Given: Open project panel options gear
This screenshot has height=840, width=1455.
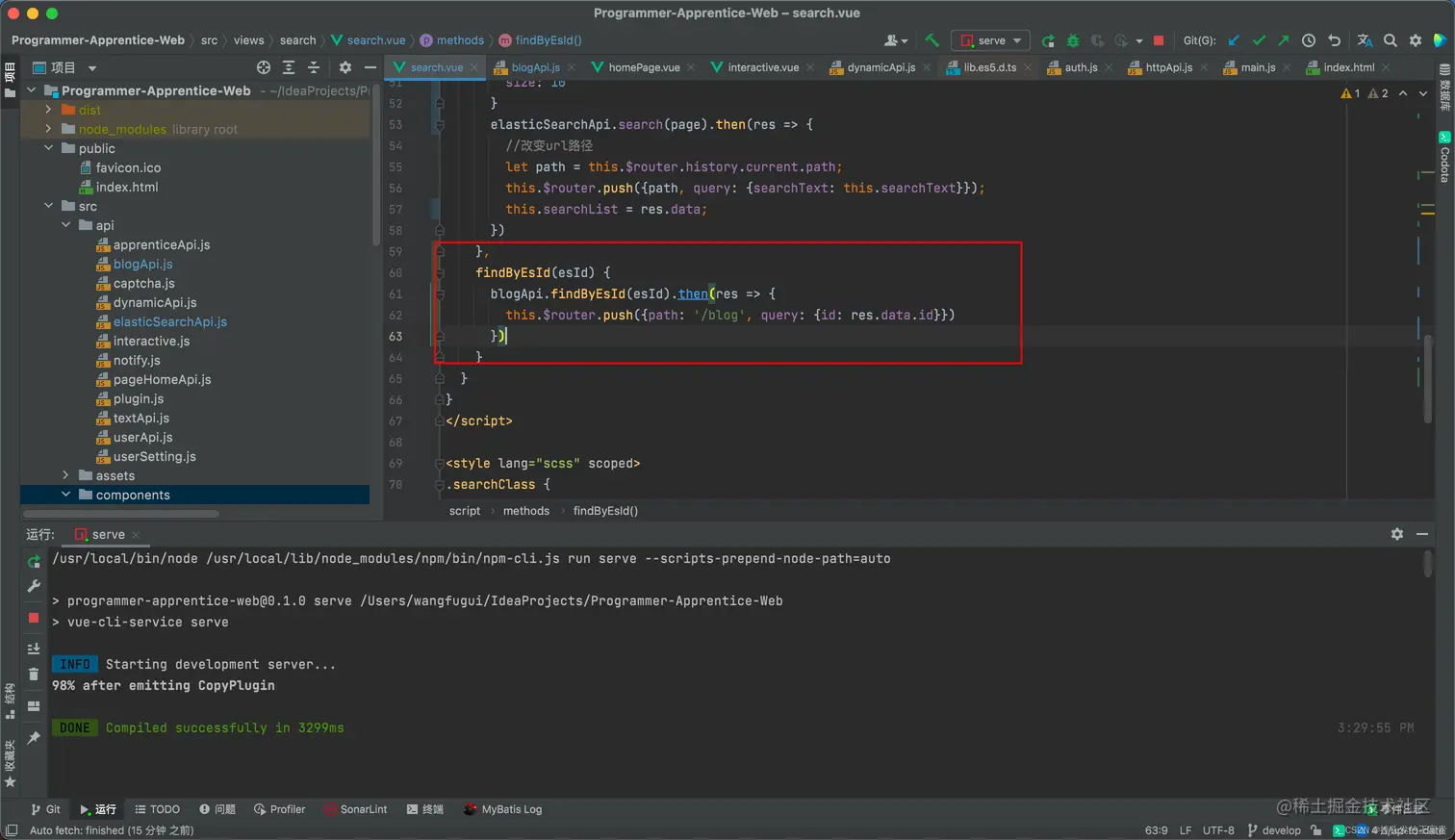Looking at the screenshot, I should point(345,67).
